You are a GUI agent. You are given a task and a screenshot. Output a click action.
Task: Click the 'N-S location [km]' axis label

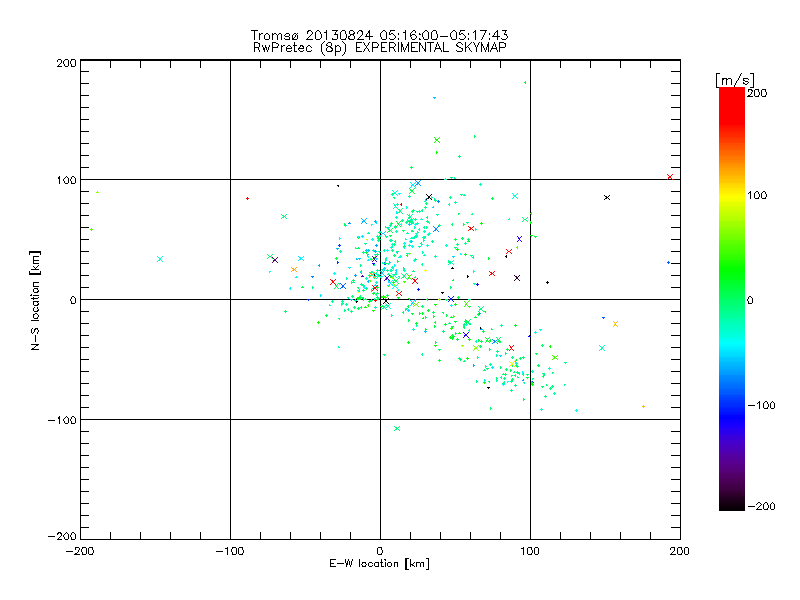pos(35,300)
